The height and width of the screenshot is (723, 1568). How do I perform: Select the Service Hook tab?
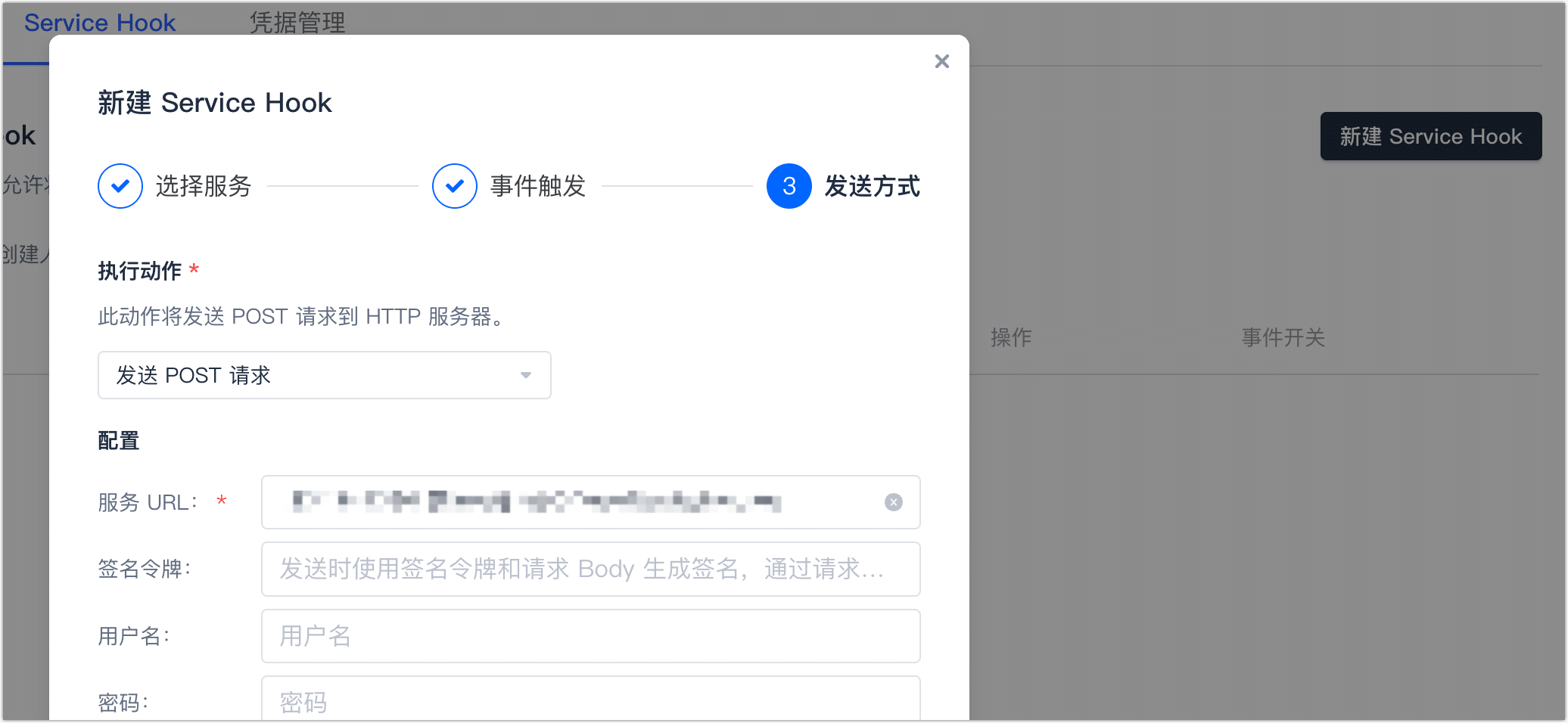tap(99, 23)
